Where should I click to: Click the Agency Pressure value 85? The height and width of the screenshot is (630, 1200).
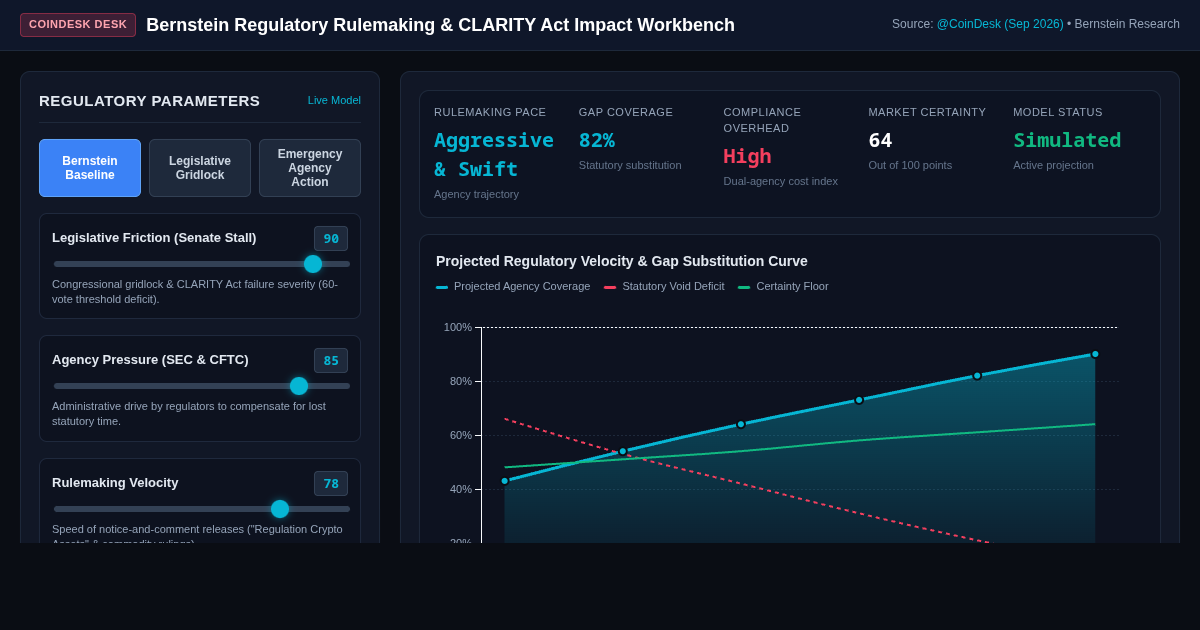click(331, 360)
